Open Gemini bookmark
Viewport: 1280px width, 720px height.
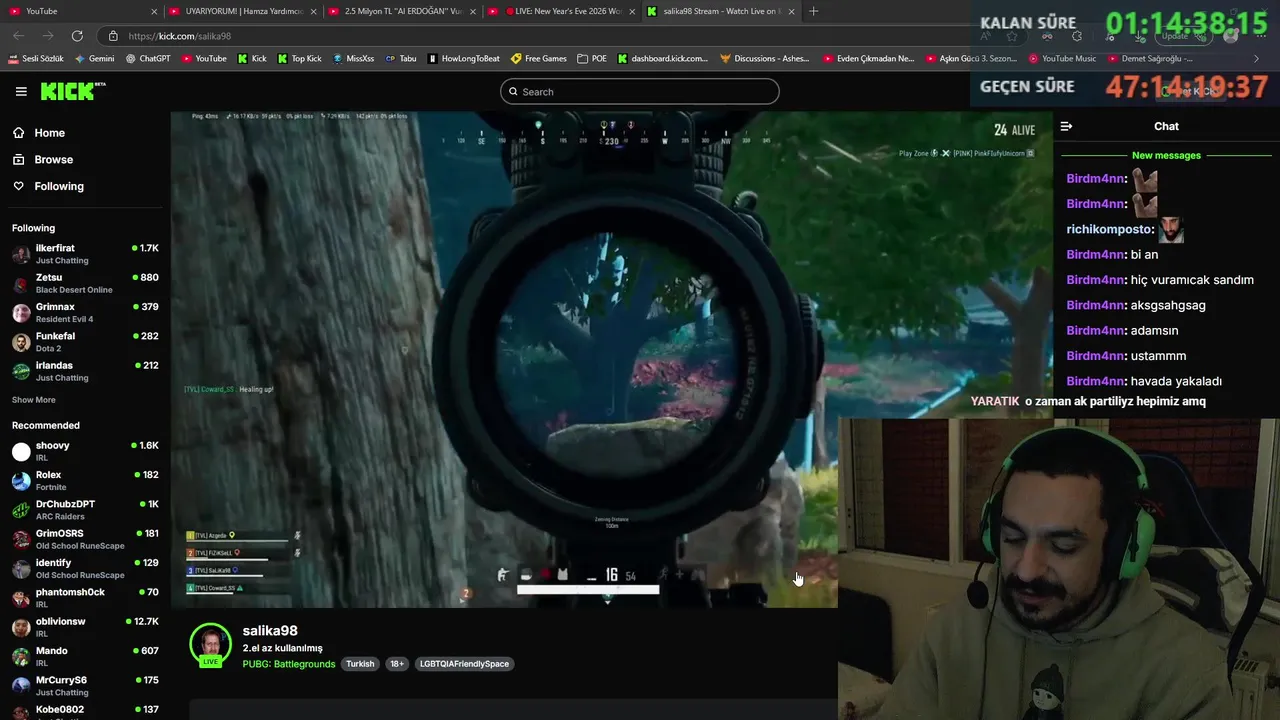coord(94,59)
